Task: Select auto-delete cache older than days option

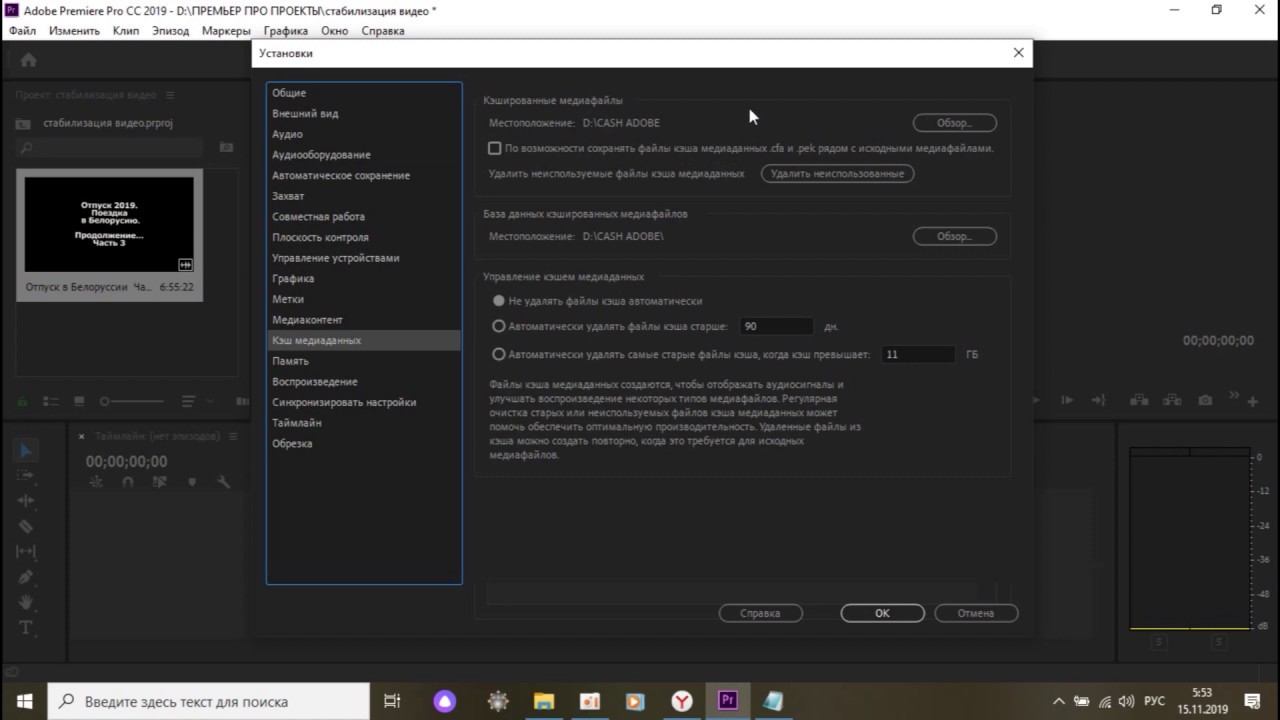Action: [x=499, y=326]
